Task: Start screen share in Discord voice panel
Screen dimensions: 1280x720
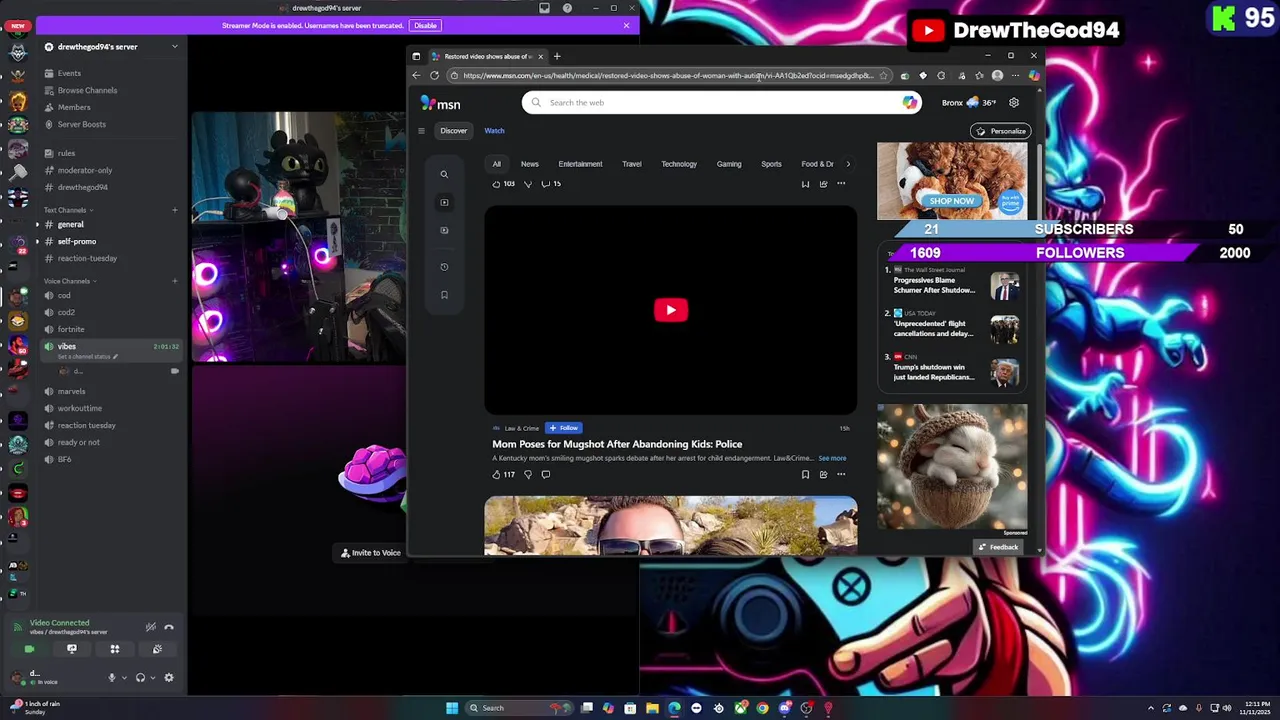Action: click(72, 649)
